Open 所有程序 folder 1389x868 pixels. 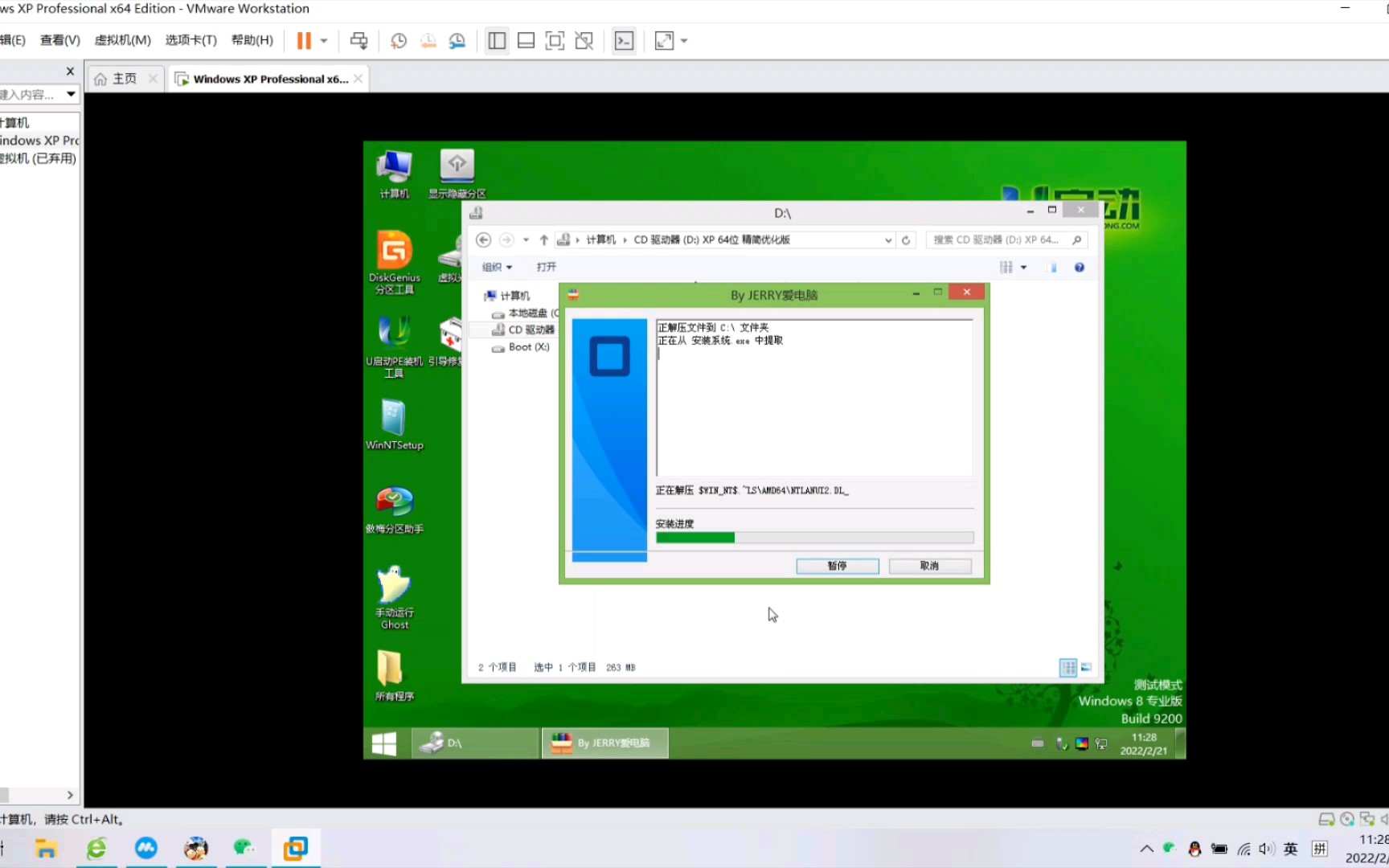(x=394, y=675)
